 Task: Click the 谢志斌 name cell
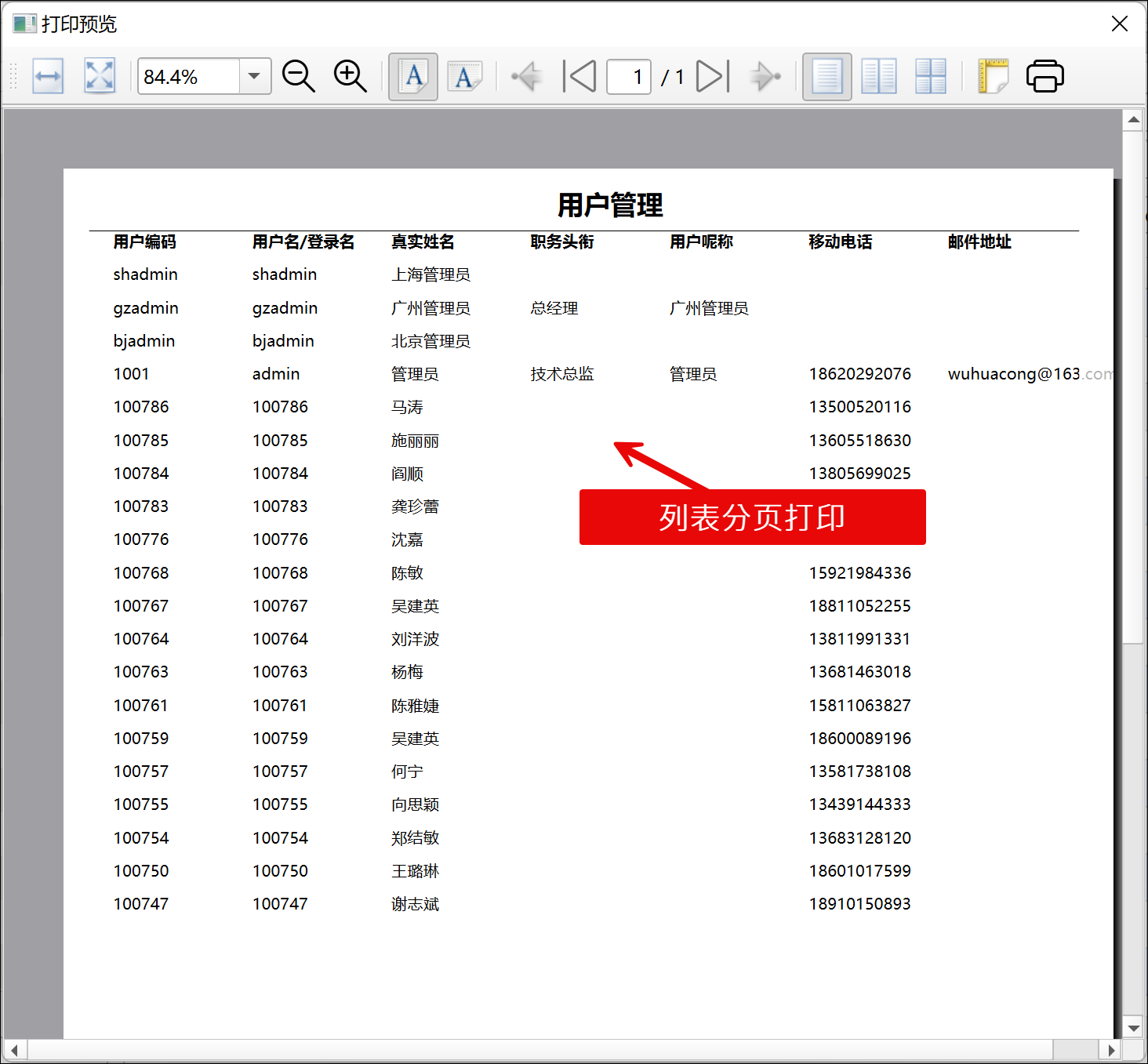(415, 904)
